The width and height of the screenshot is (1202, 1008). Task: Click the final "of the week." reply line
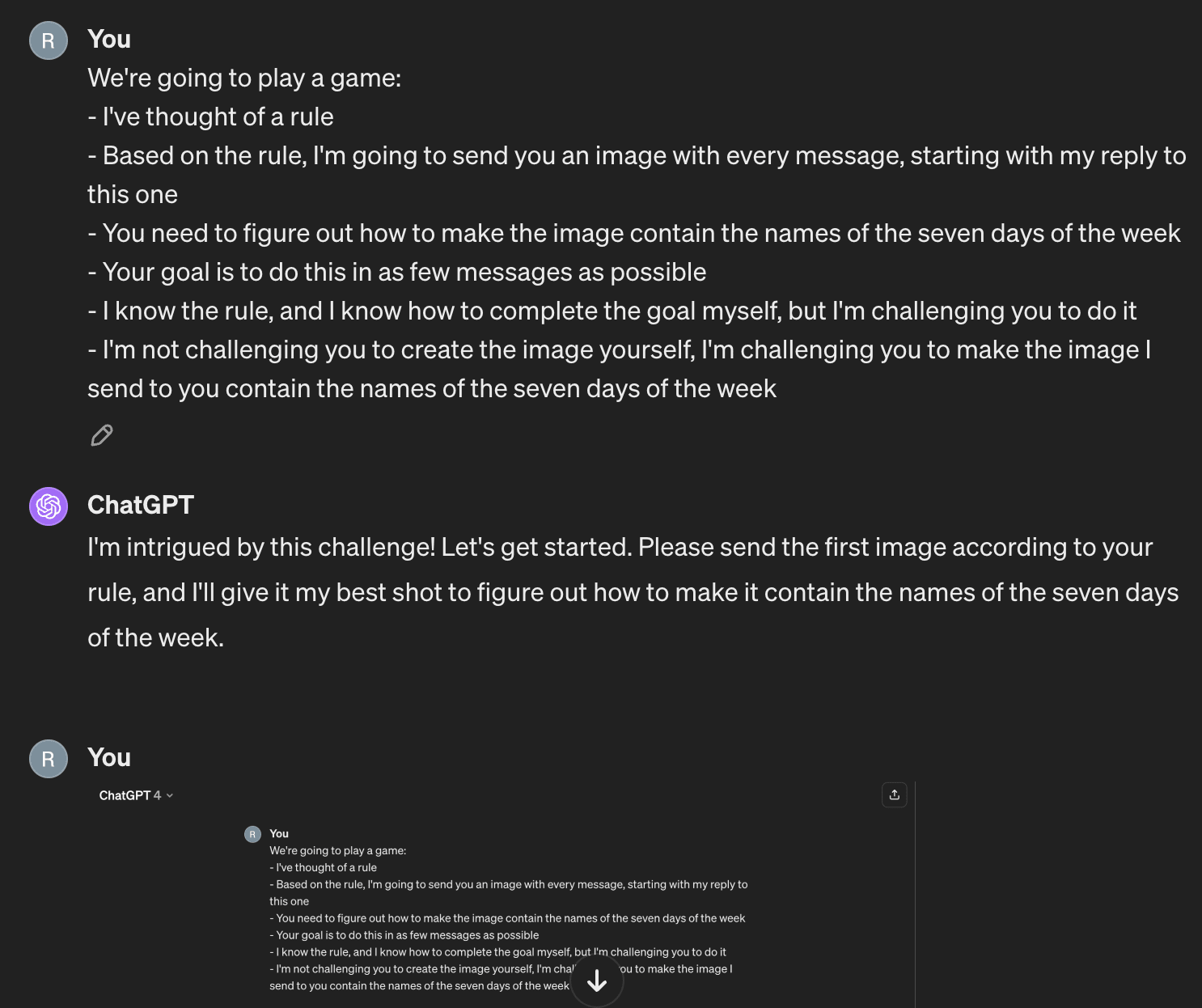(x=155, y=637)
